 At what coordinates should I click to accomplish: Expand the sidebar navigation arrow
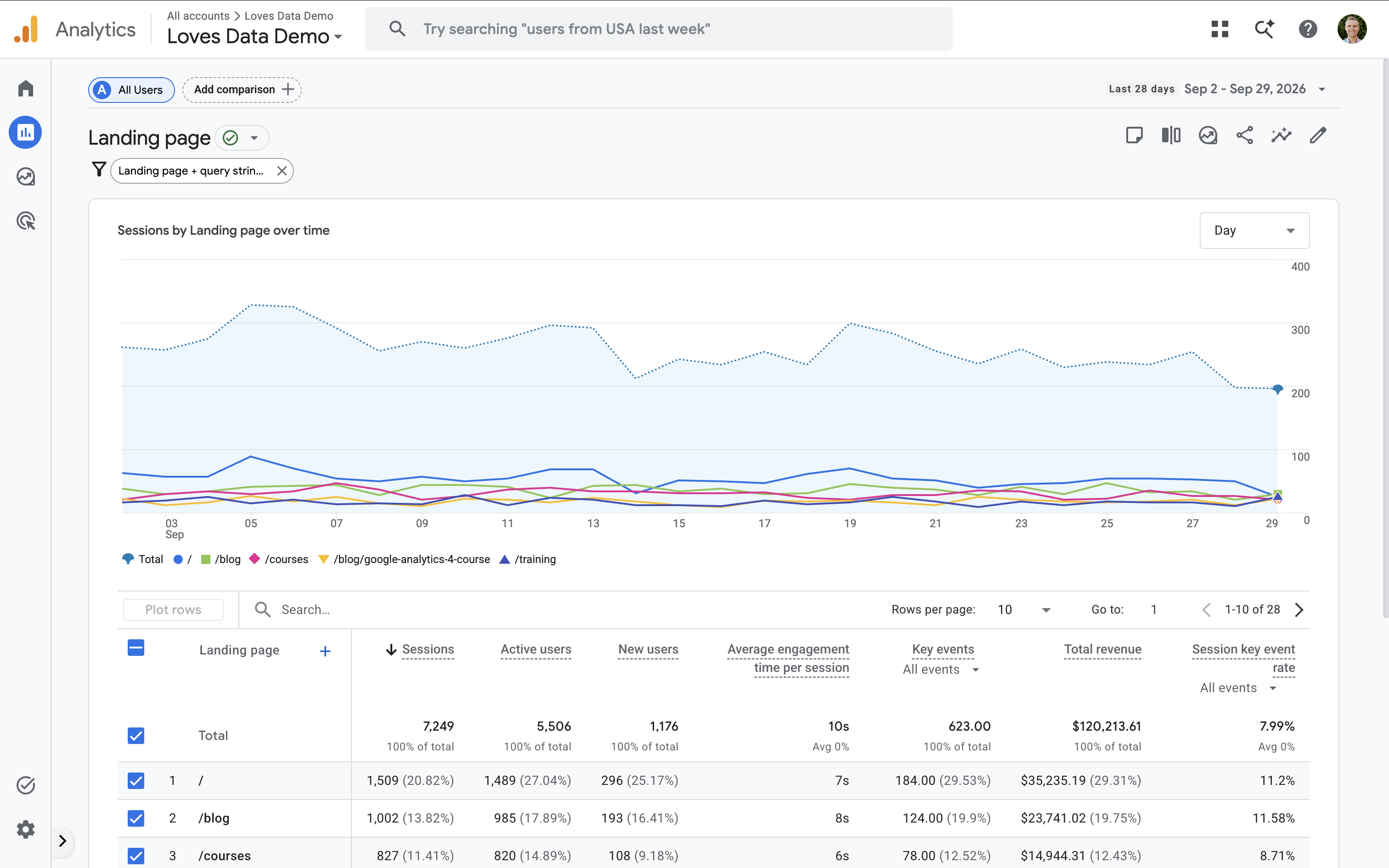pyautogui.click(x=62, y=841)
